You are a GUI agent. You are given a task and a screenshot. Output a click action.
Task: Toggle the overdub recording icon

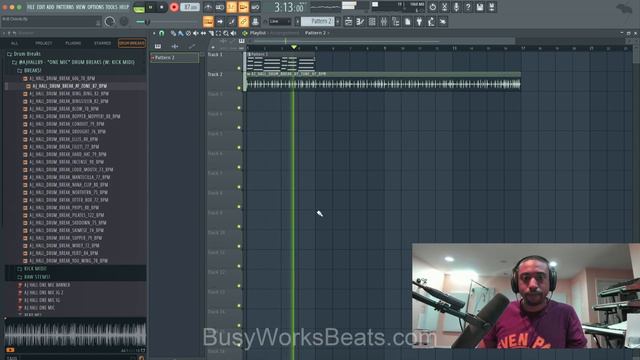click(x=243, y=7)
